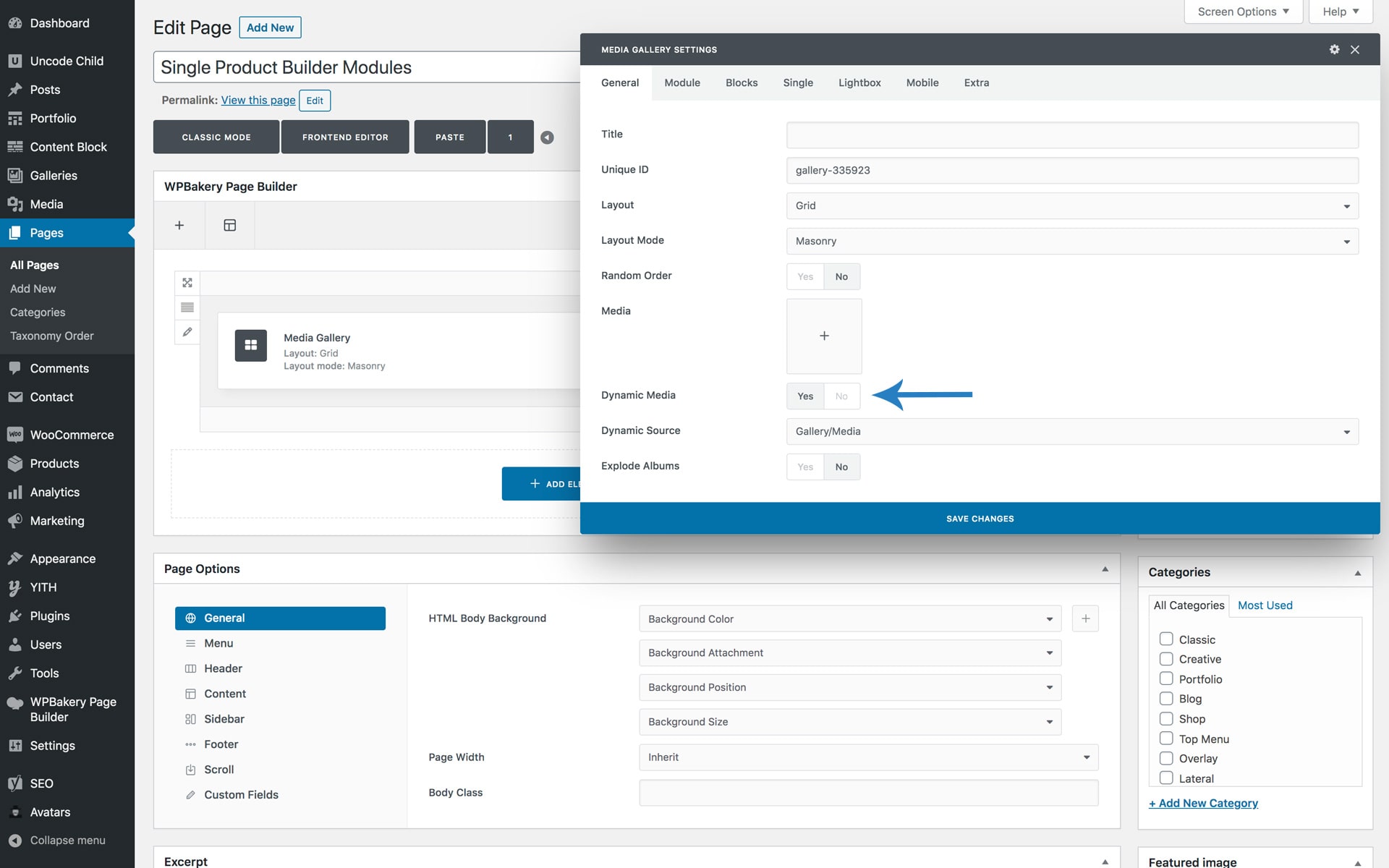
Task: Click into the gallery Title input field
Action: click(x=1071, y=135)
